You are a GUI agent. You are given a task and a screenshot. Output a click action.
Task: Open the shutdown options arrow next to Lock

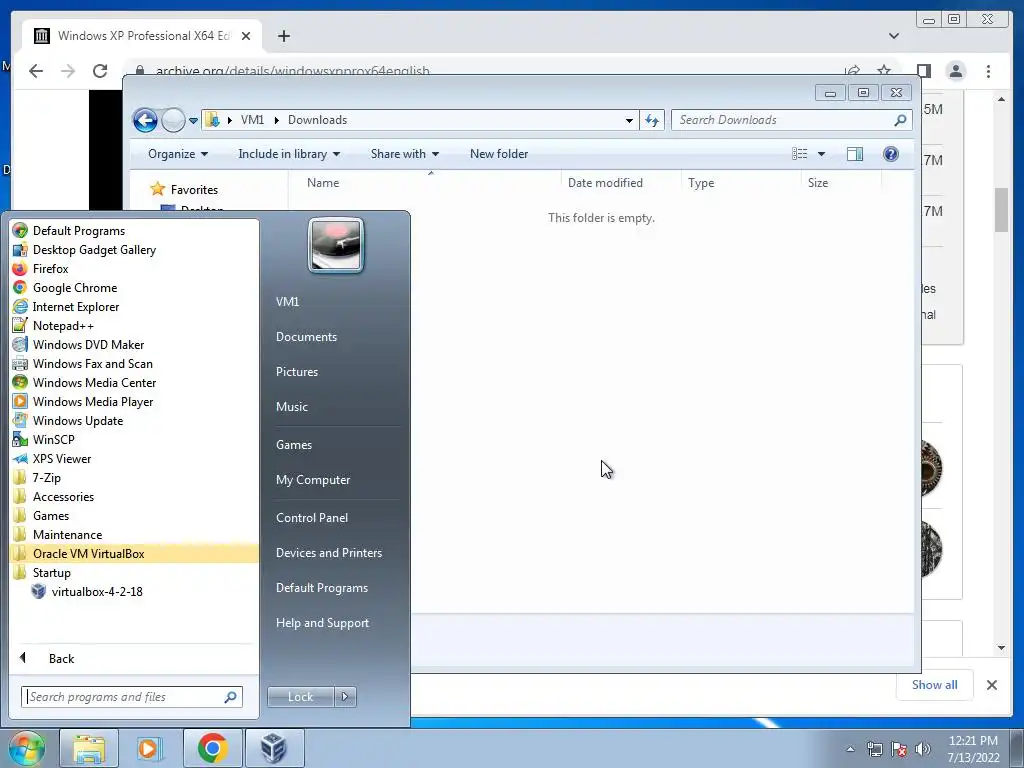pos(345,697)
